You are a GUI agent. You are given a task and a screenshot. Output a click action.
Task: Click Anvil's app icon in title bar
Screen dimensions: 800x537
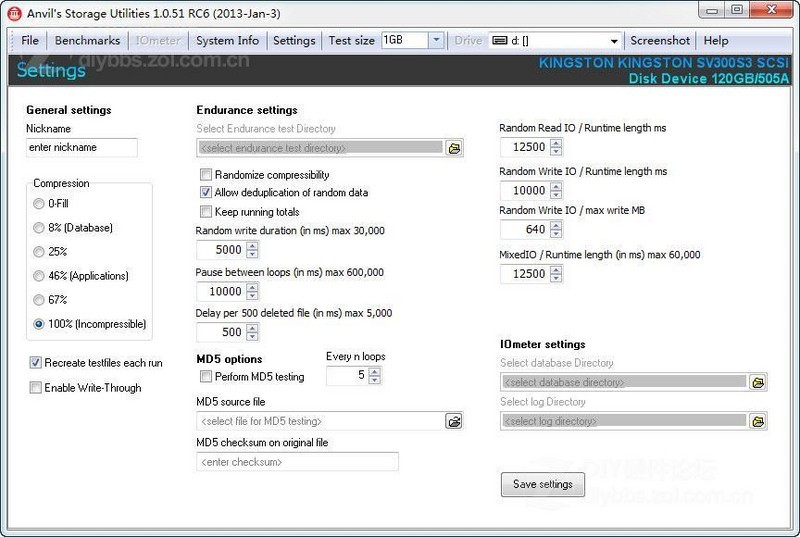click(14, 12)
